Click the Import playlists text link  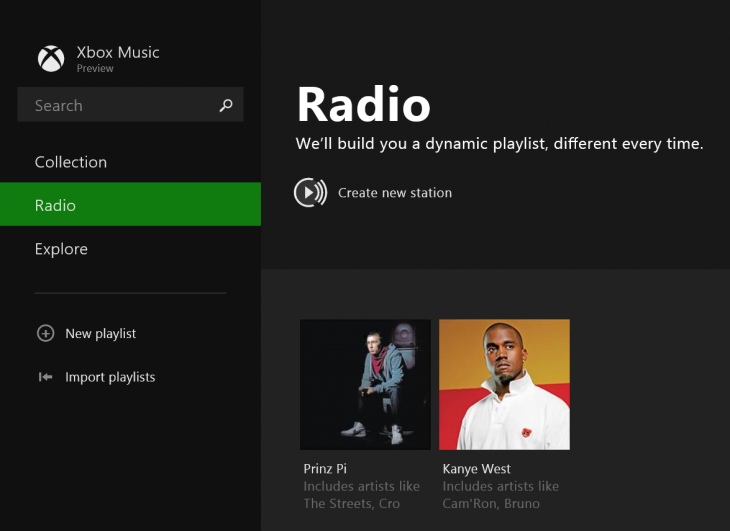tap(110, 377)
